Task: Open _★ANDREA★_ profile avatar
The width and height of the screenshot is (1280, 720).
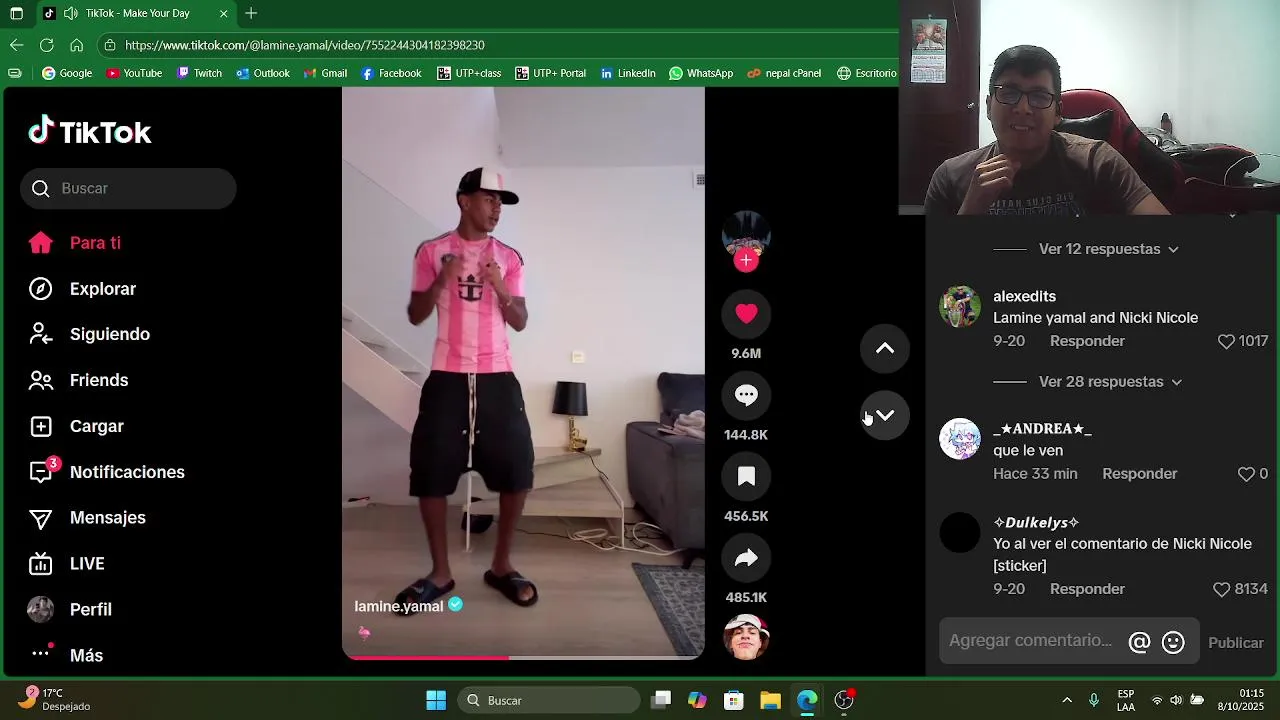Action: [x=960, y=439]
